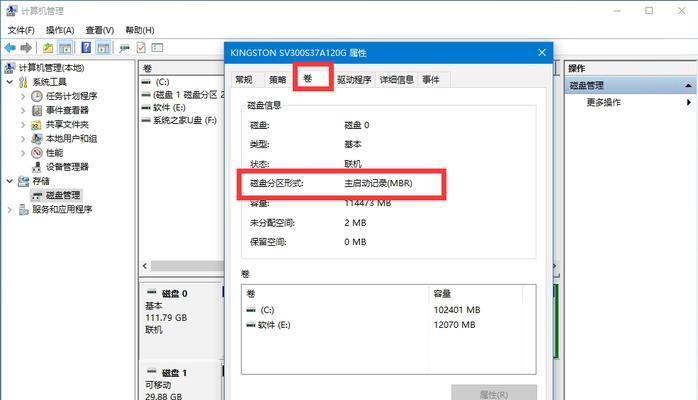Expand the 事件查看器 node
The image size is (698, 400).
click(23, 110)
